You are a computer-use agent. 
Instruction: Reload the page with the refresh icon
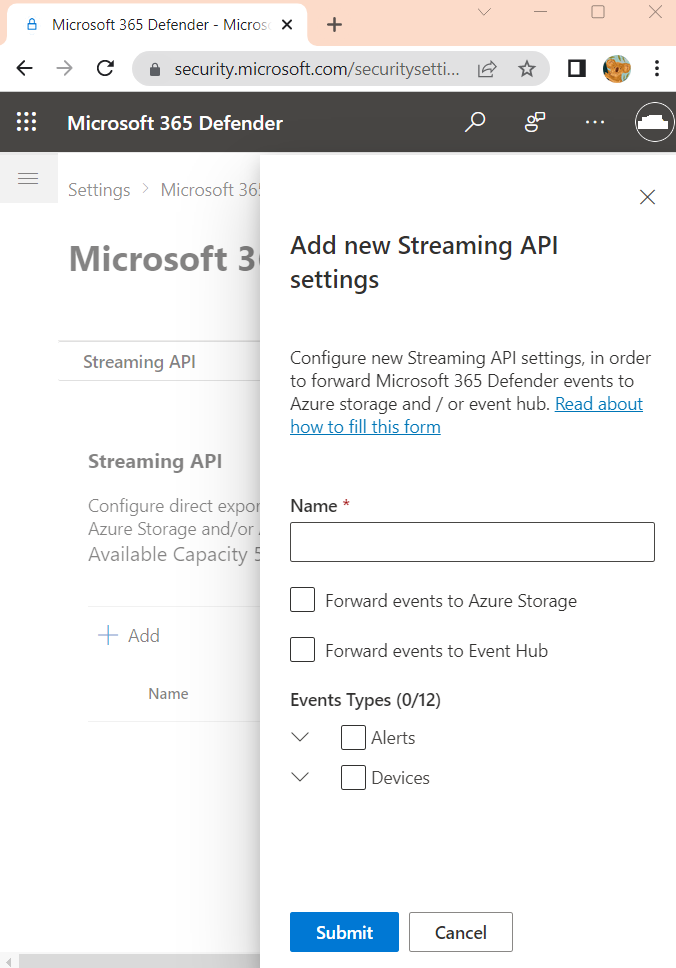coord(106,68)
